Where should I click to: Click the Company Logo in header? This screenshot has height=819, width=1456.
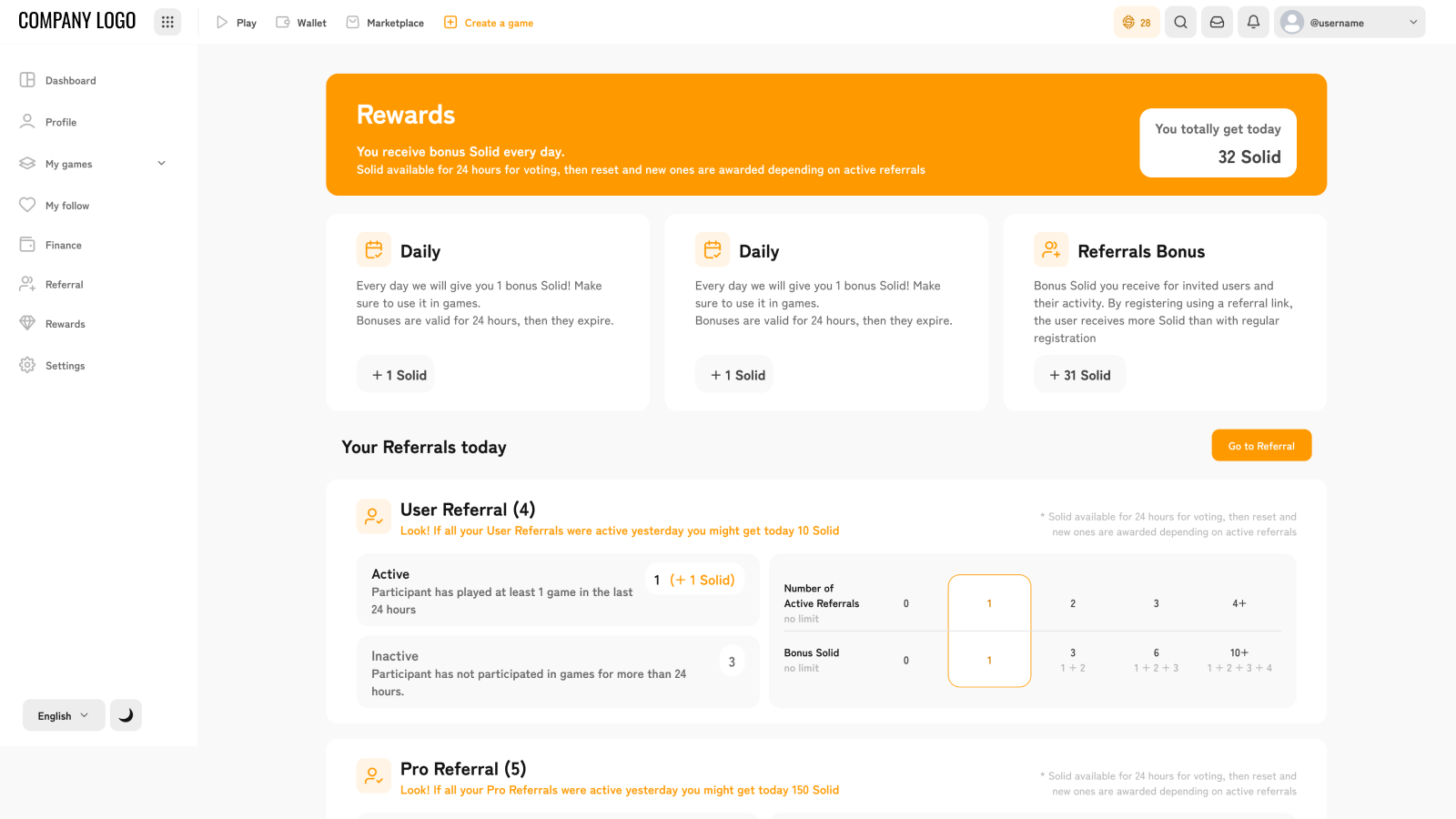click(77, 21)
